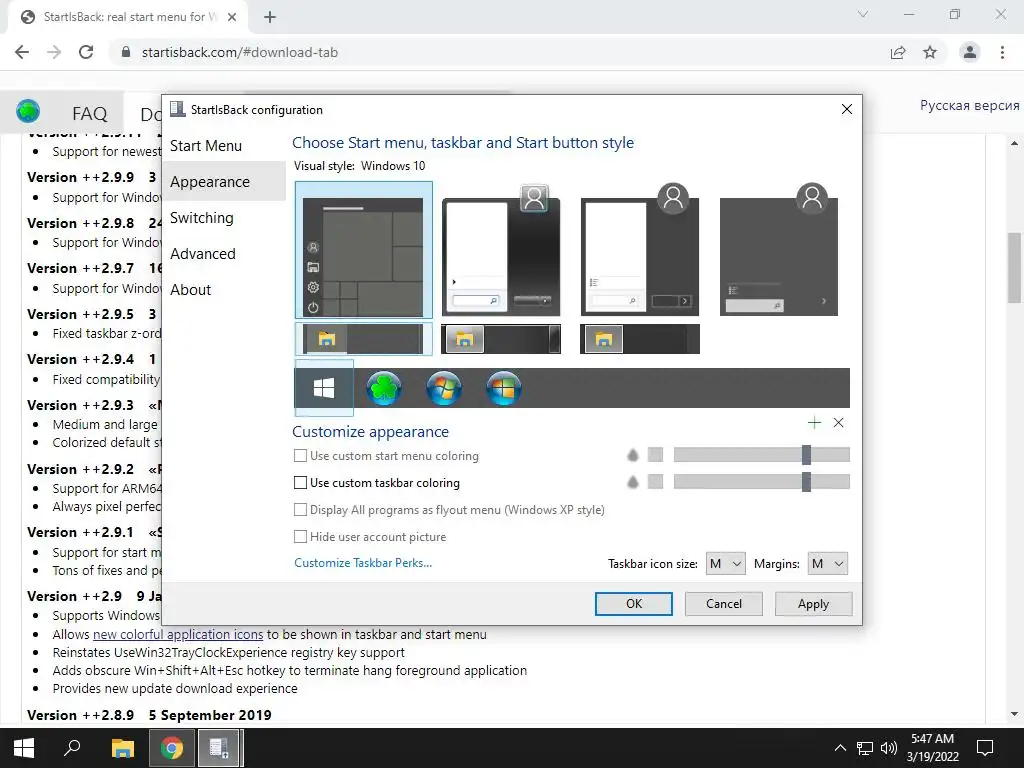The image size is (1024, 768).
Task: Open the Switching section
Action: 201,217
